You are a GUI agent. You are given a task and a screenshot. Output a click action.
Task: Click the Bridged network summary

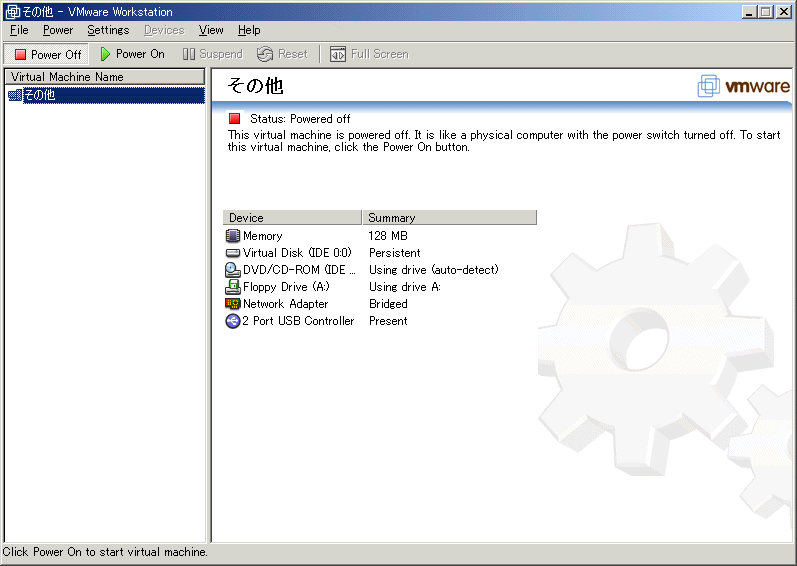388,304
